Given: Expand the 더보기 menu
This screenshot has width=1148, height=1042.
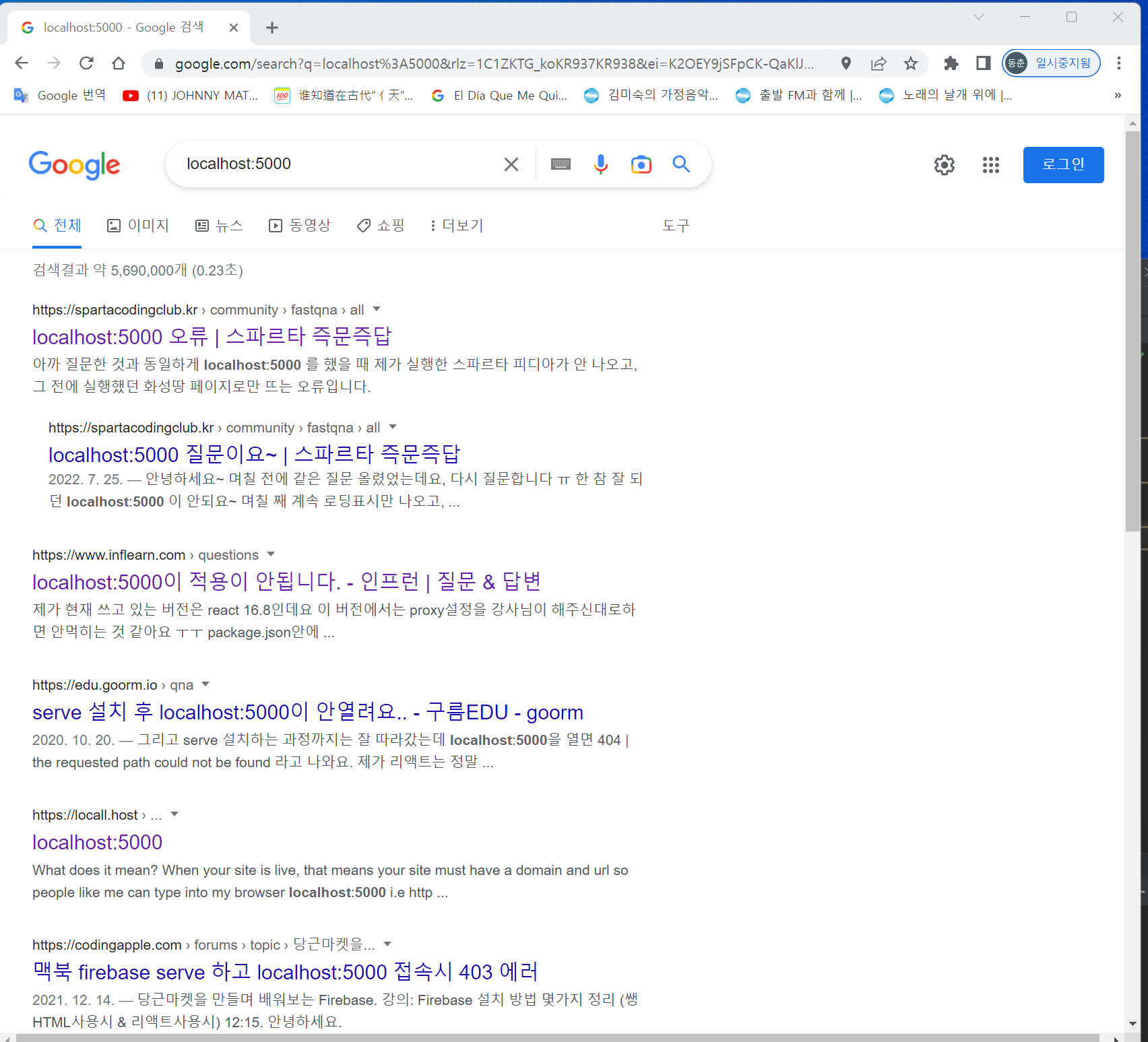Looking at the screenshot, I should point(456,226).
